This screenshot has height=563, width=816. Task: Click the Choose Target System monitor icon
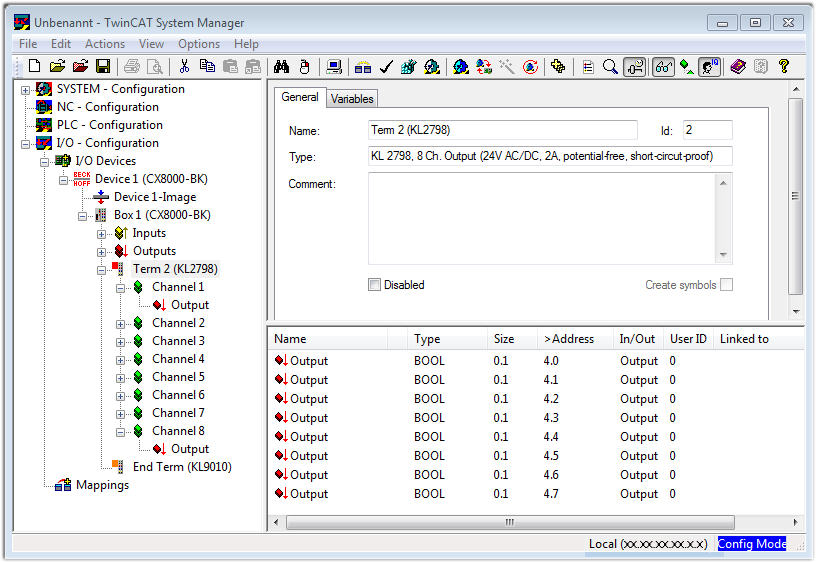pos(334,67)
